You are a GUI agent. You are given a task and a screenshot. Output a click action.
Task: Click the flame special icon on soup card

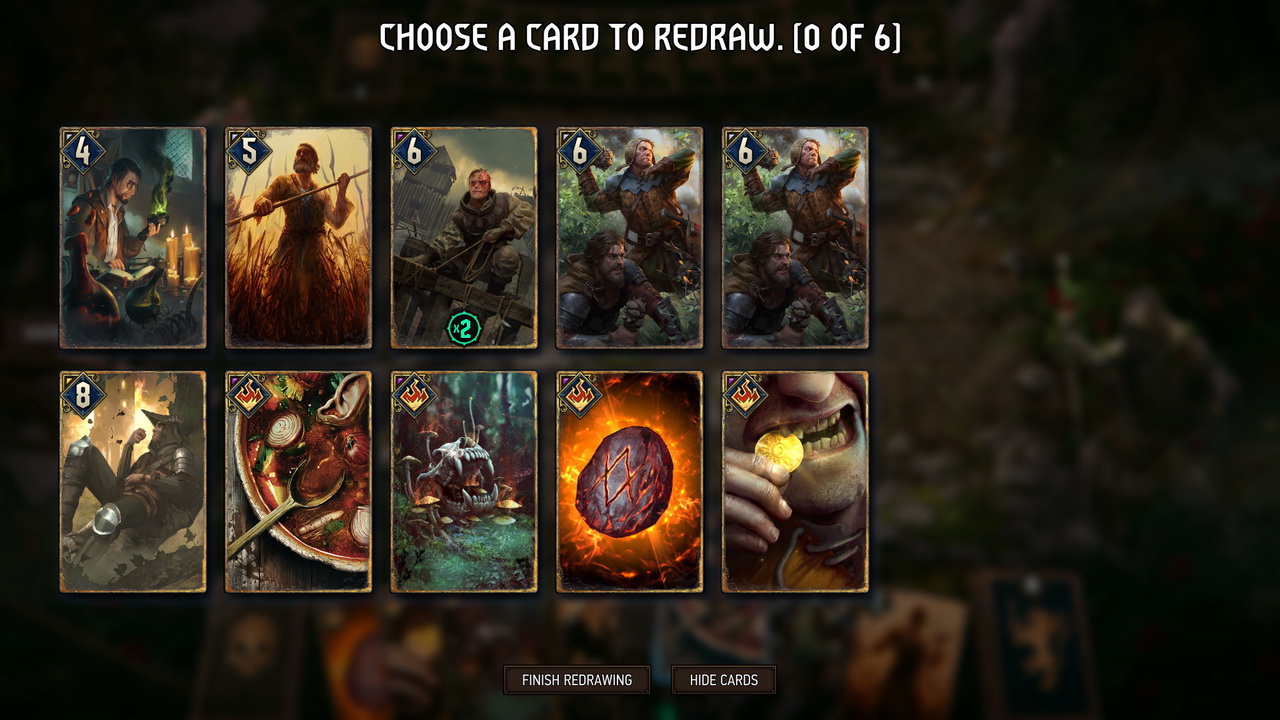249,396
